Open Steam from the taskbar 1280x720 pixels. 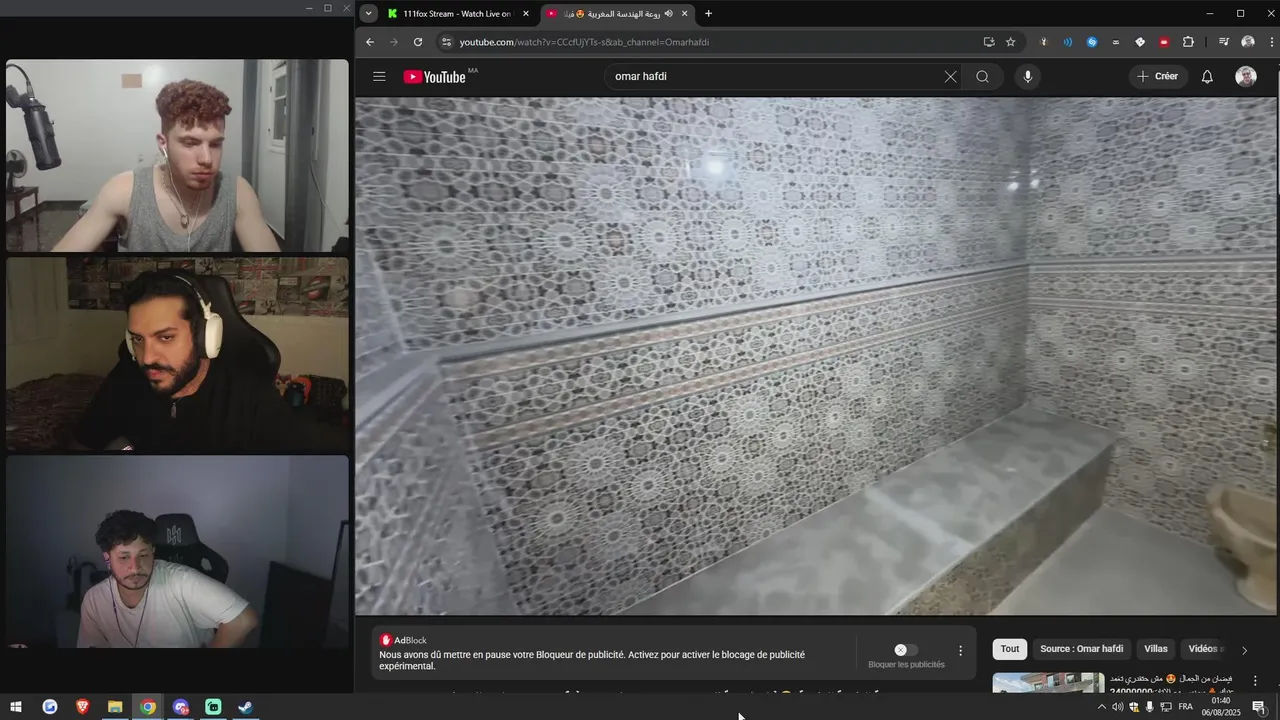pyautogui.click(x=246, y=707)
